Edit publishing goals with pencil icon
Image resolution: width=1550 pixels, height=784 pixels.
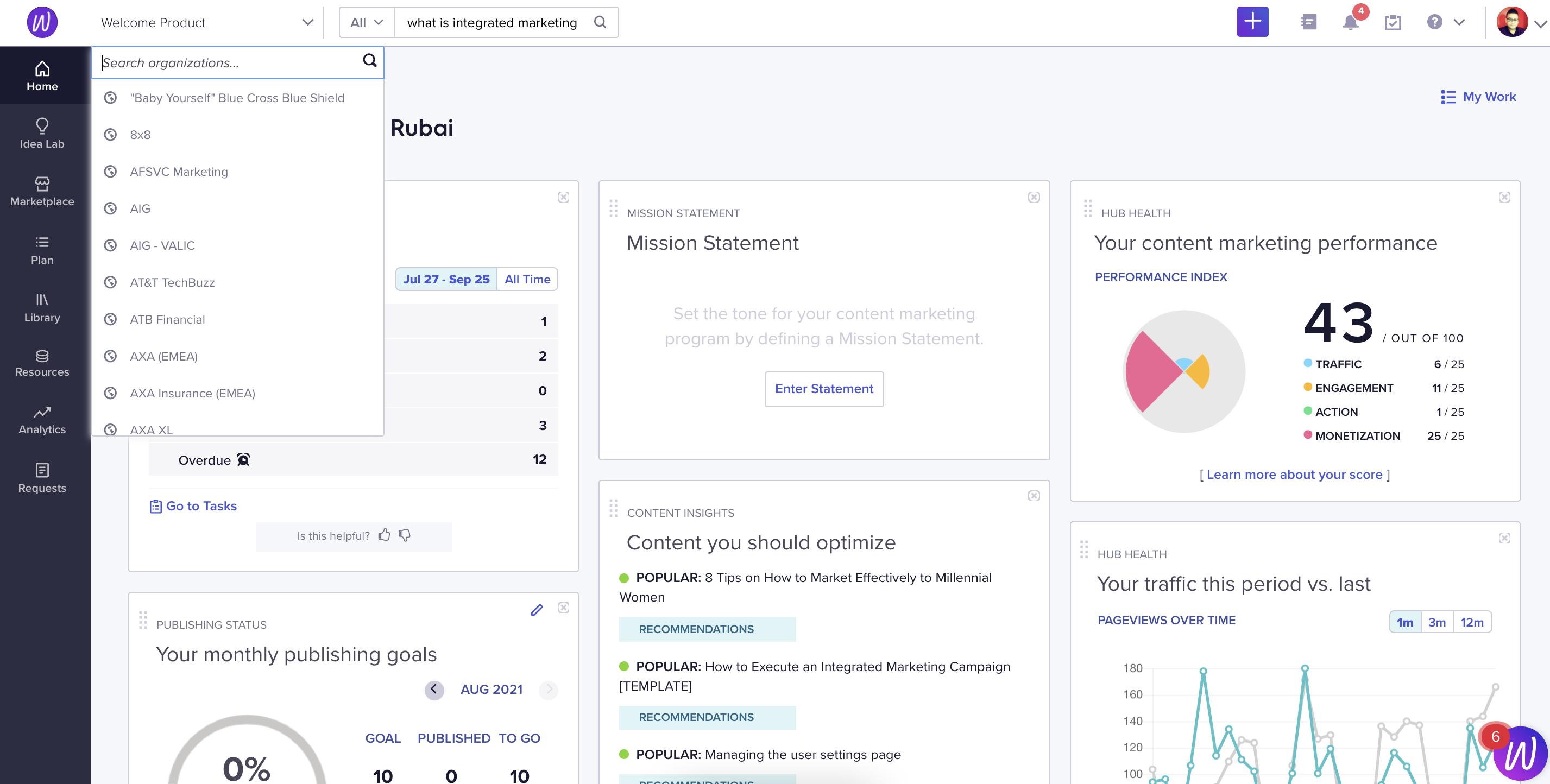537,609
